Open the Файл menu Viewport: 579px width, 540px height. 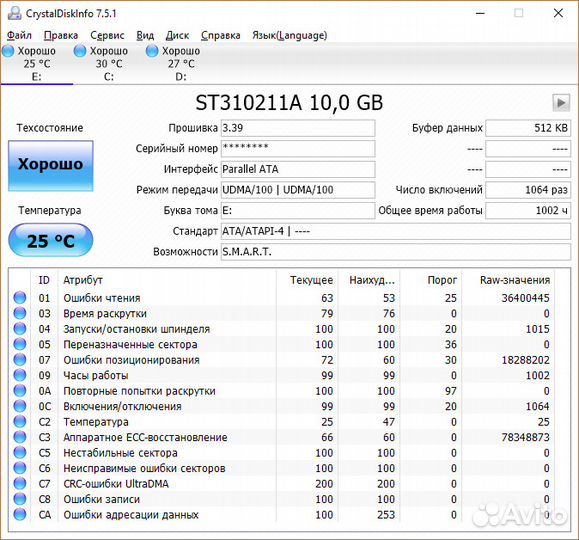coord(19,35)
